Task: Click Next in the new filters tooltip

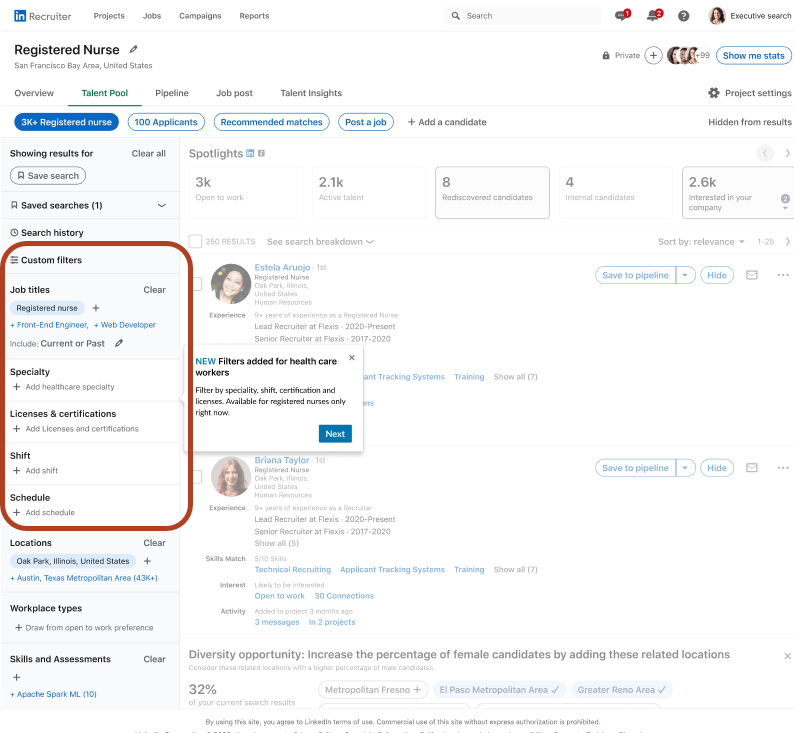Action: click(335, 434)
